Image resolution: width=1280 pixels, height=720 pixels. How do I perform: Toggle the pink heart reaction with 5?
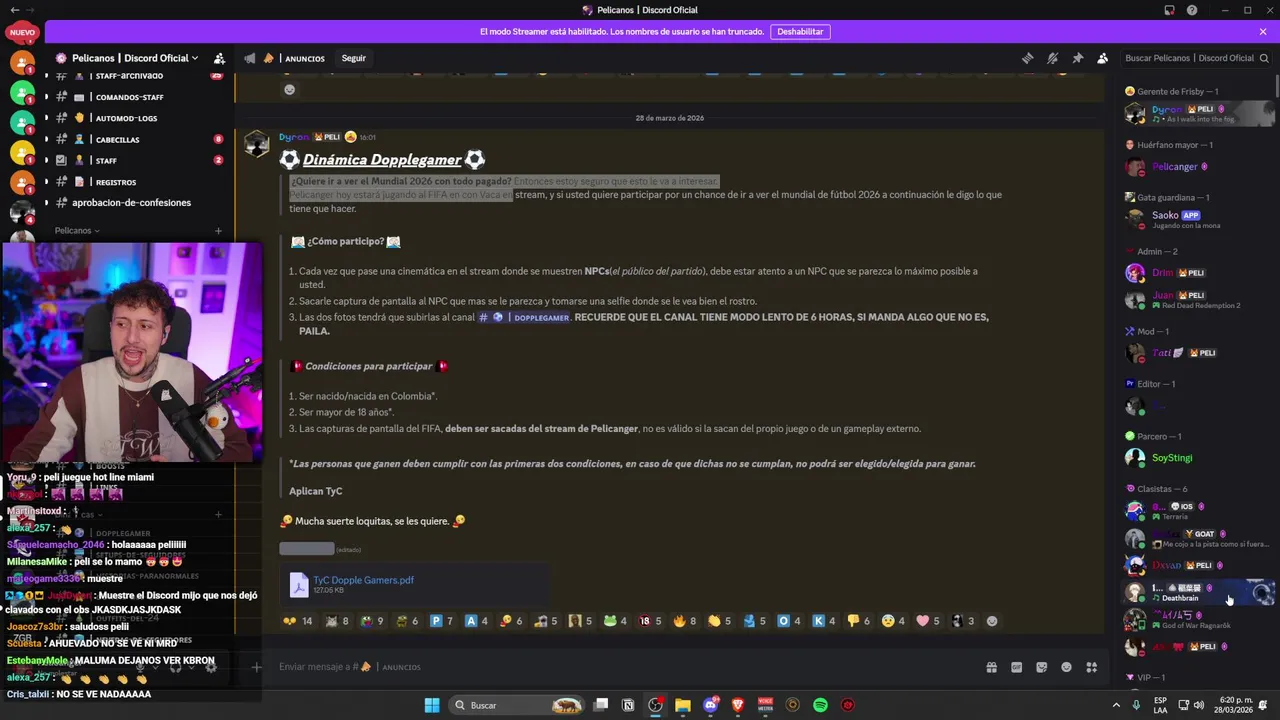tap(929, 621)
